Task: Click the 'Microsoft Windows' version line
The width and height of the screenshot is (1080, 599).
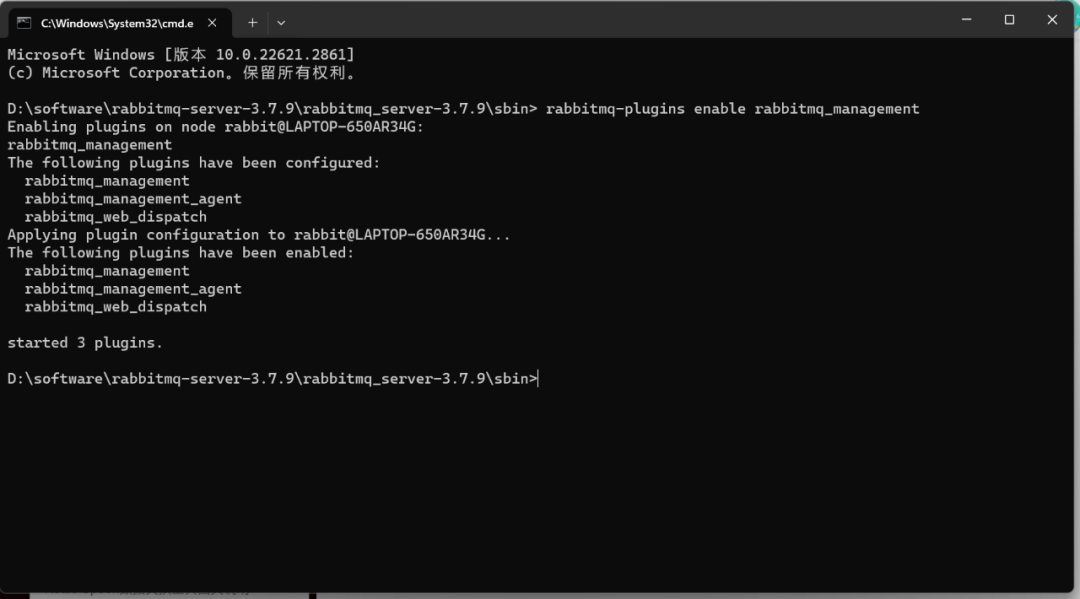Action: (x=180, y=54)
